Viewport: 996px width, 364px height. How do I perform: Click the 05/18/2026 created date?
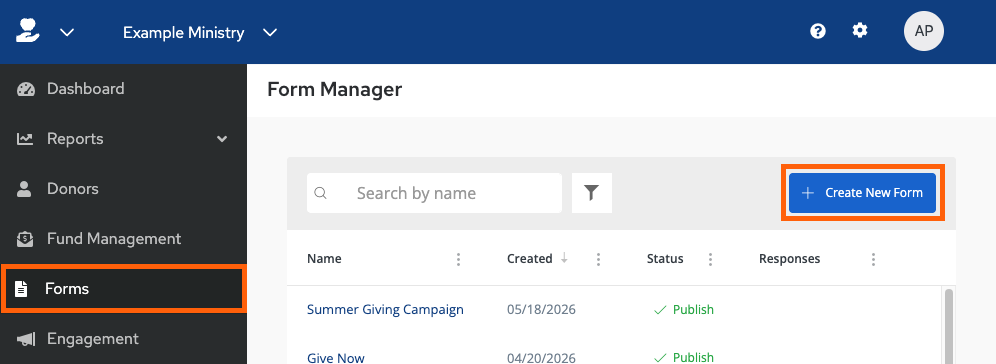tap(541, 310)
